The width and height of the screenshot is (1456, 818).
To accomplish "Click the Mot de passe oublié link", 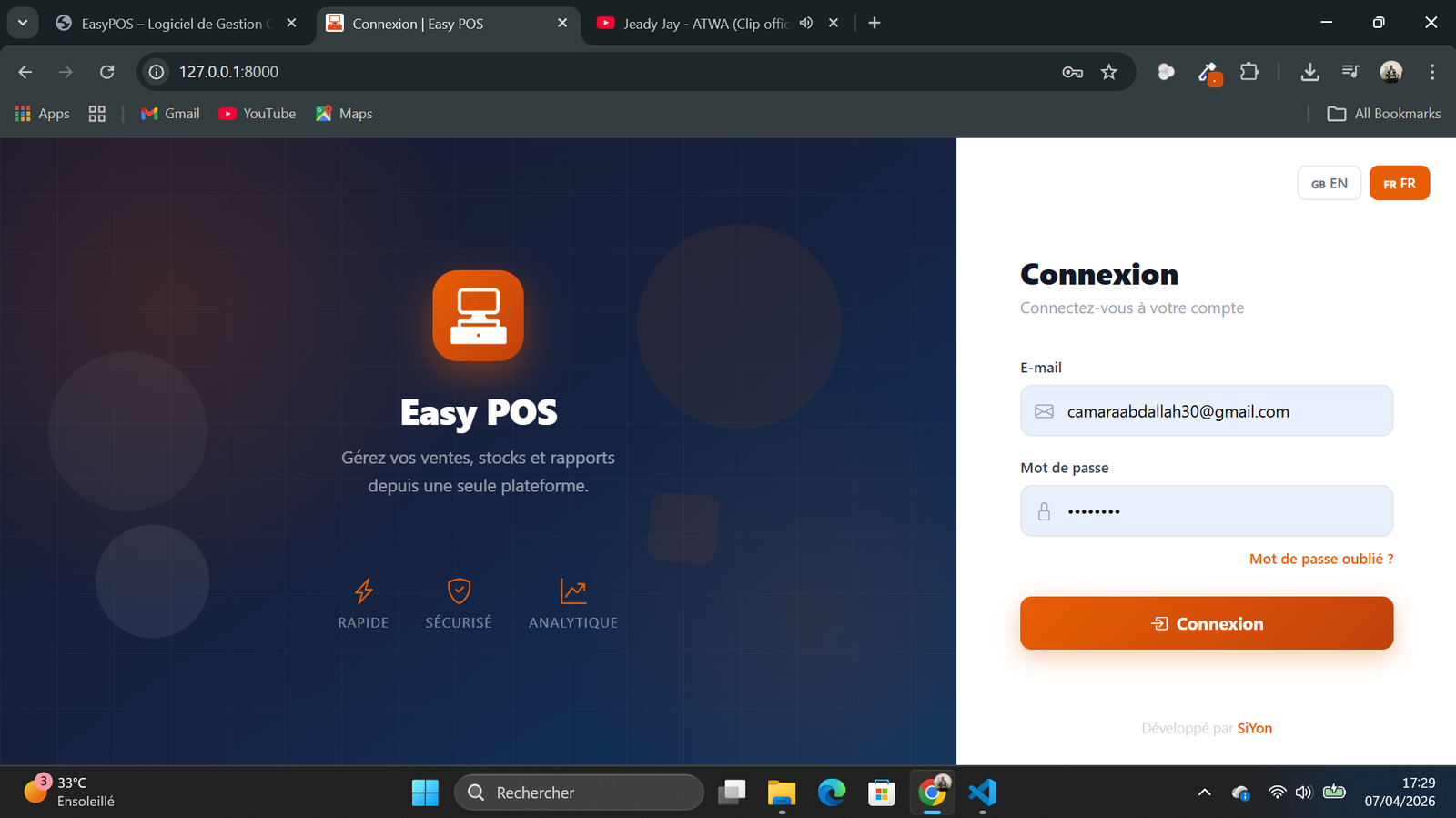I will [1321, 559].
